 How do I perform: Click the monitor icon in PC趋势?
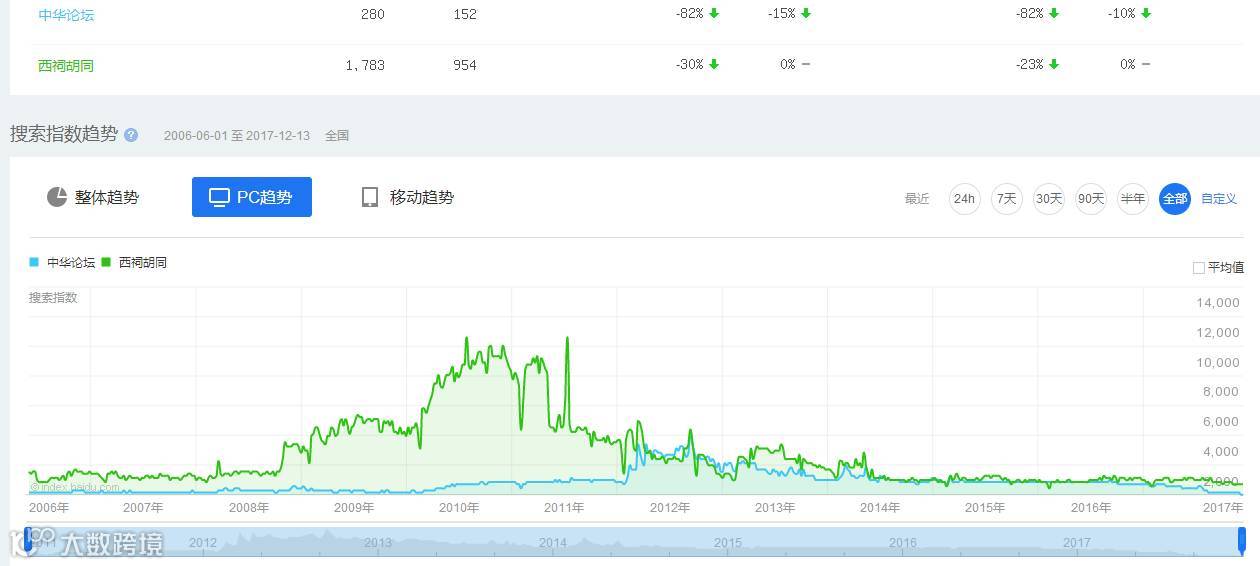(x=219, y=197)
